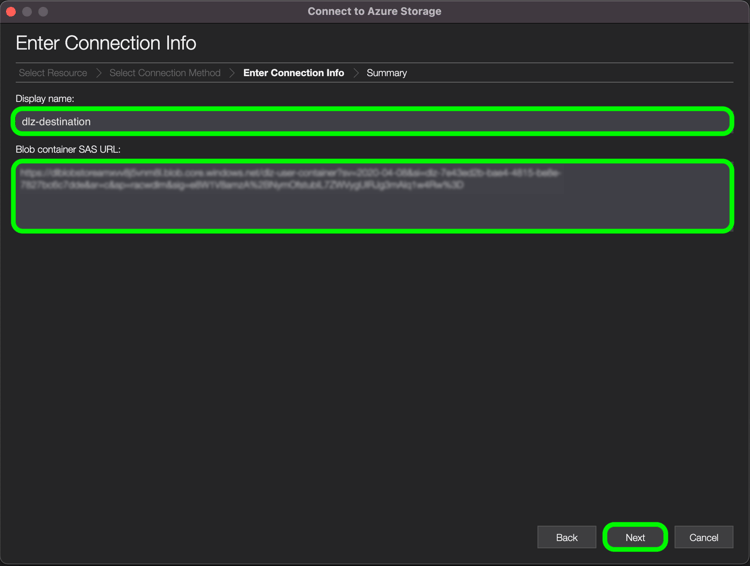
Task: Click Next to continue
Action: (x=635, y=537)
